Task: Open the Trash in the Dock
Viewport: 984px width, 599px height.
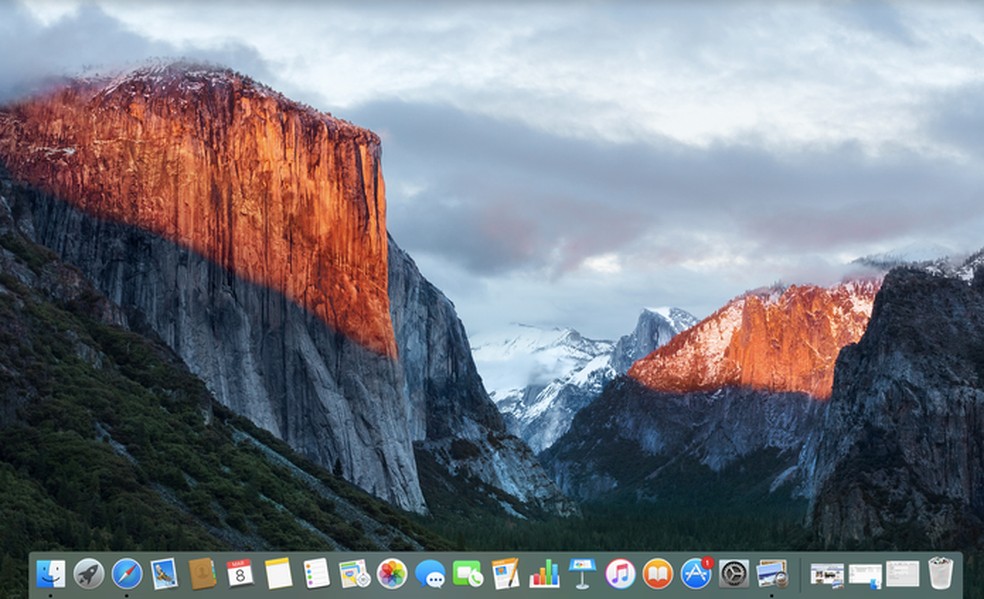Action: coord(941,573)
